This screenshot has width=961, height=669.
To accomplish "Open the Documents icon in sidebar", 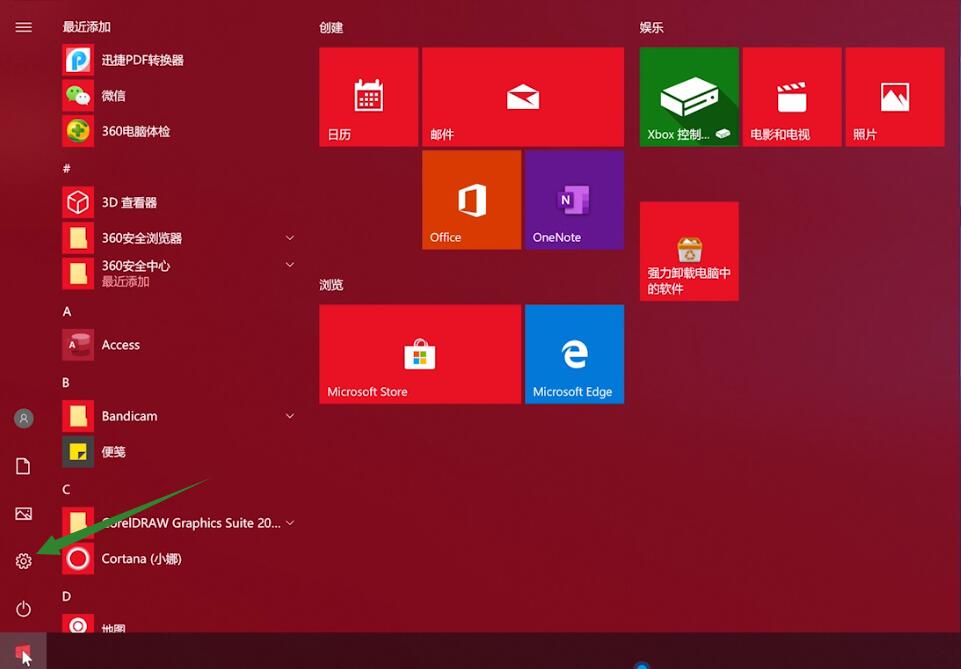I will (x=23, y=466).
